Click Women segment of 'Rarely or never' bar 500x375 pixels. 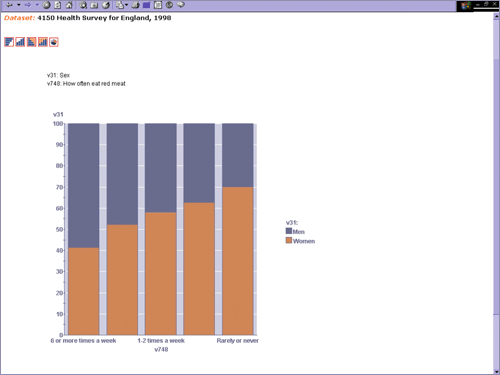tap(238, 261)
